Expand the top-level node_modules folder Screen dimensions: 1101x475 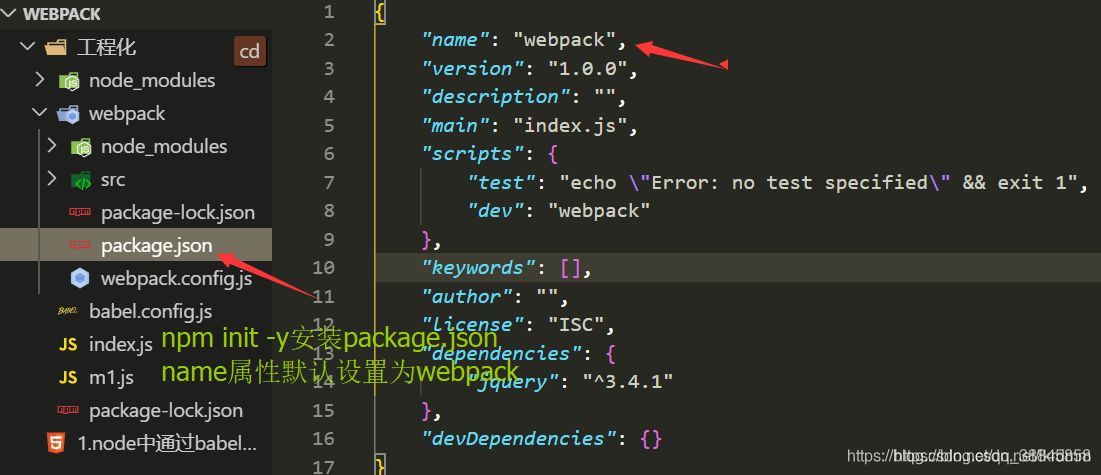coord(40,80)
